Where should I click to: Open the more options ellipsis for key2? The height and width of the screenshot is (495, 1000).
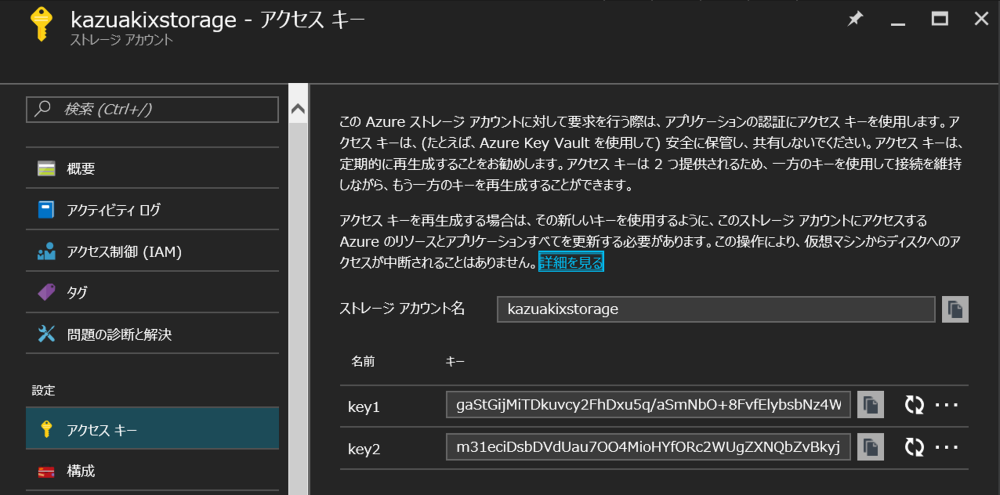[x=946, y=447]
